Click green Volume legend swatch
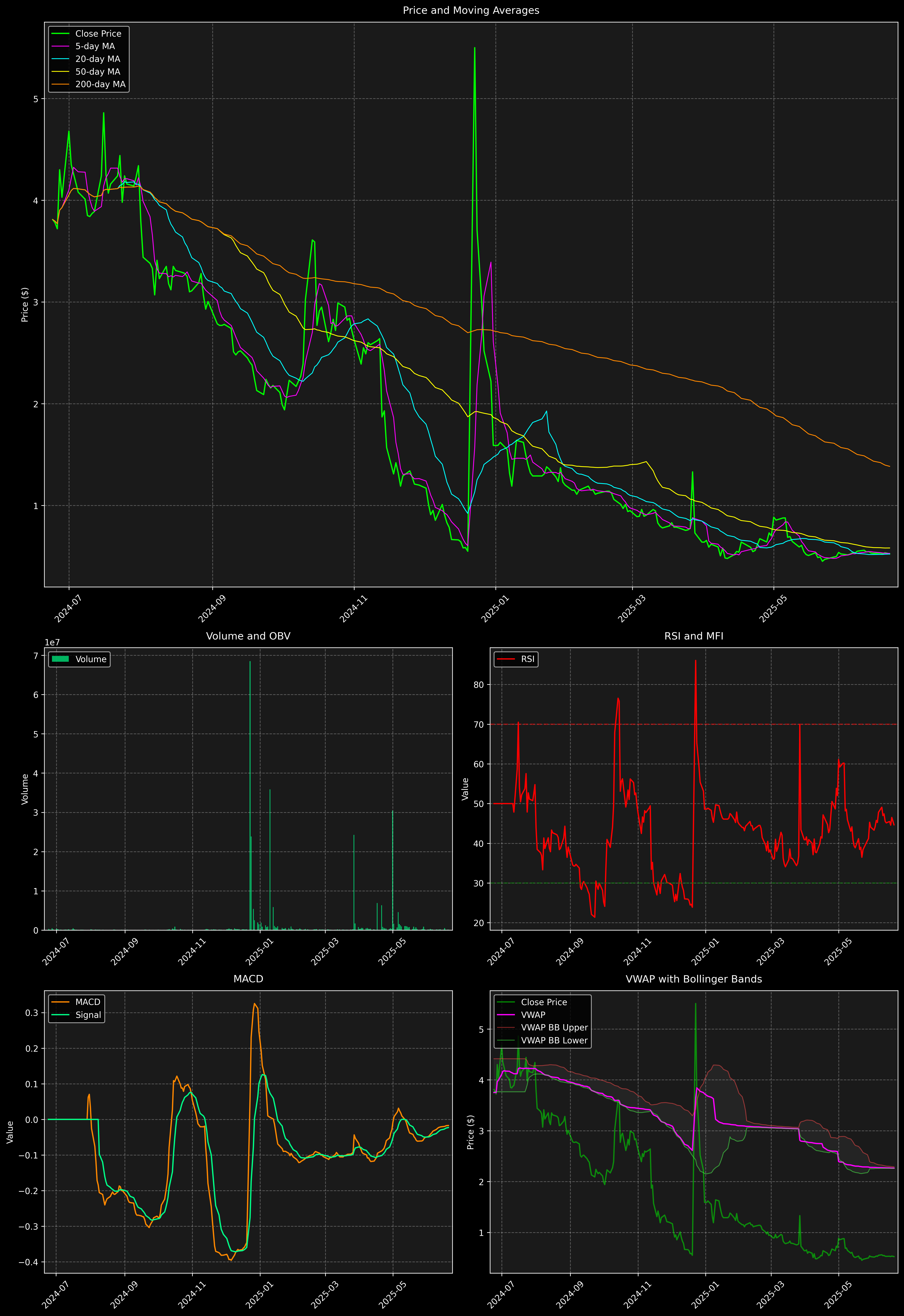The image size is (904, 1316). (x=60, y=659)
